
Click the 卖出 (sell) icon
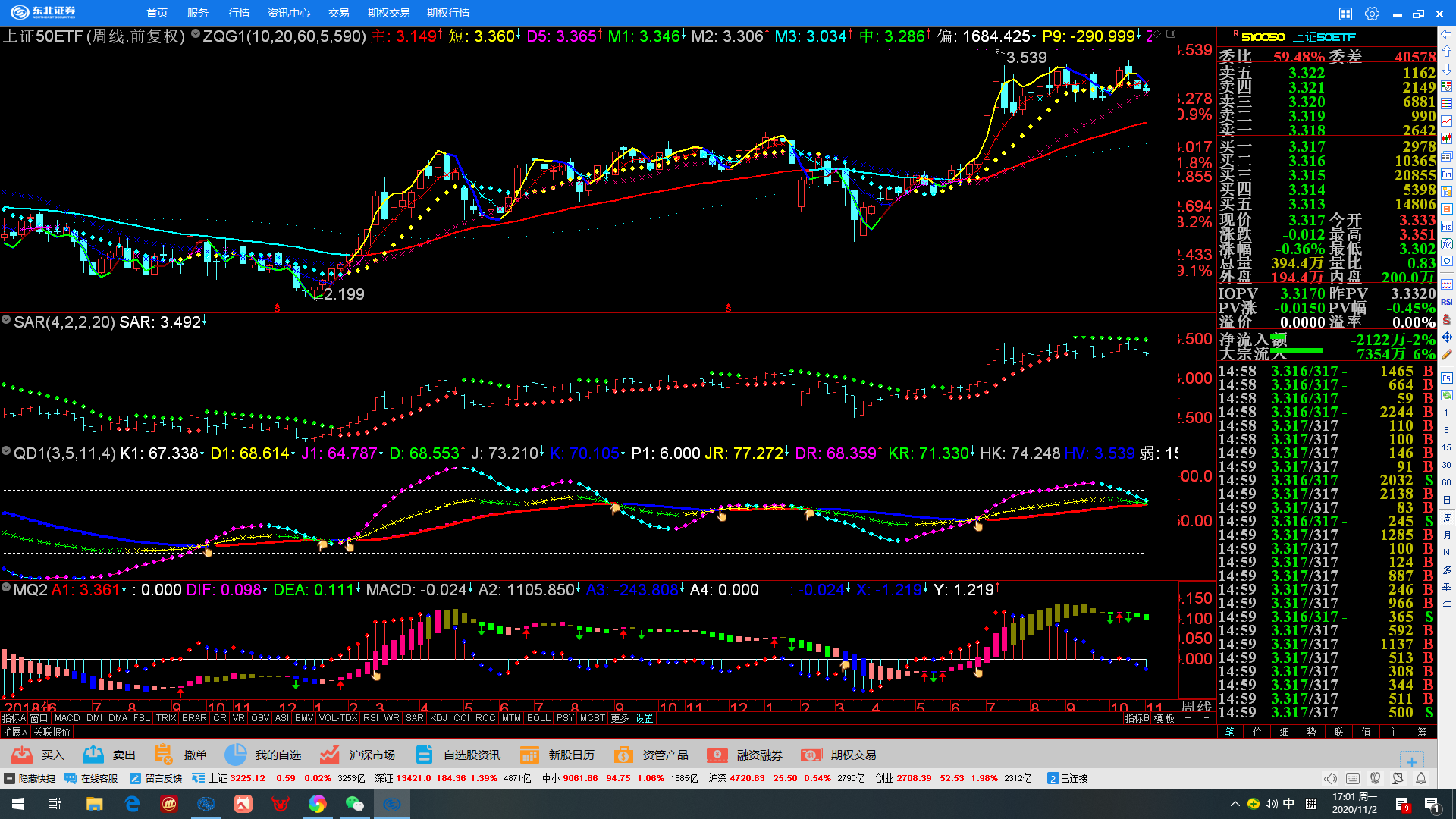coord(93,755)
